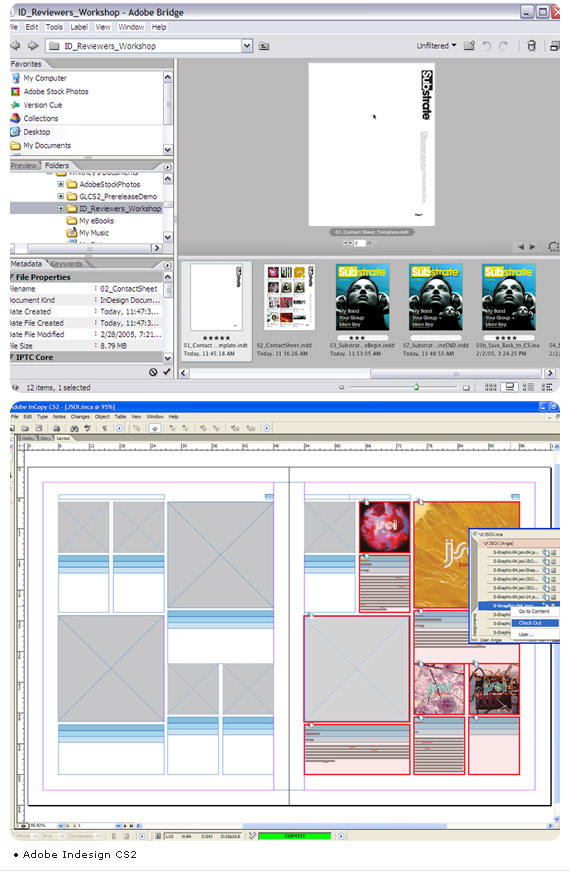The width and height of the screenshot is (570, 879).
Task: Go forward with Bridge's forward arrow
Action: point(34,45)
